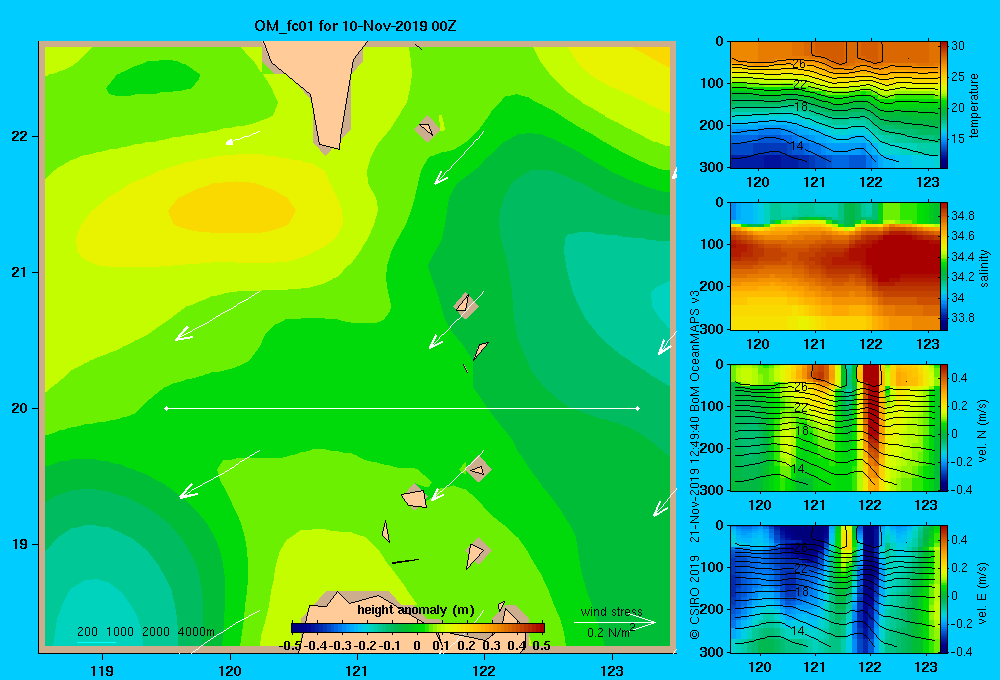Select latitude label 19 on main map

(x=20, y=544)
